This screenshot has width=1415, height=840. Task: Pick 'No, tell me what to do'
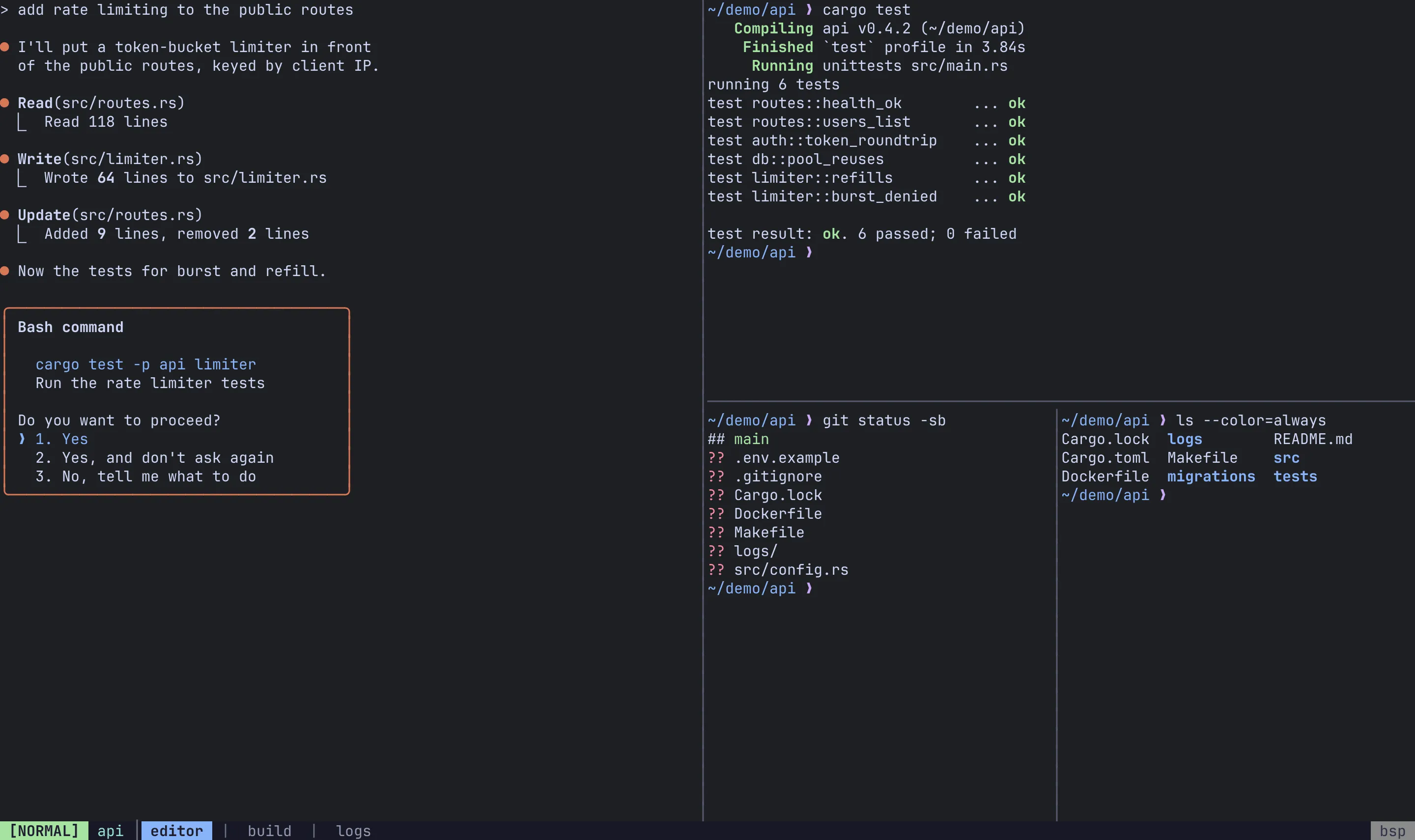[145, 476]
